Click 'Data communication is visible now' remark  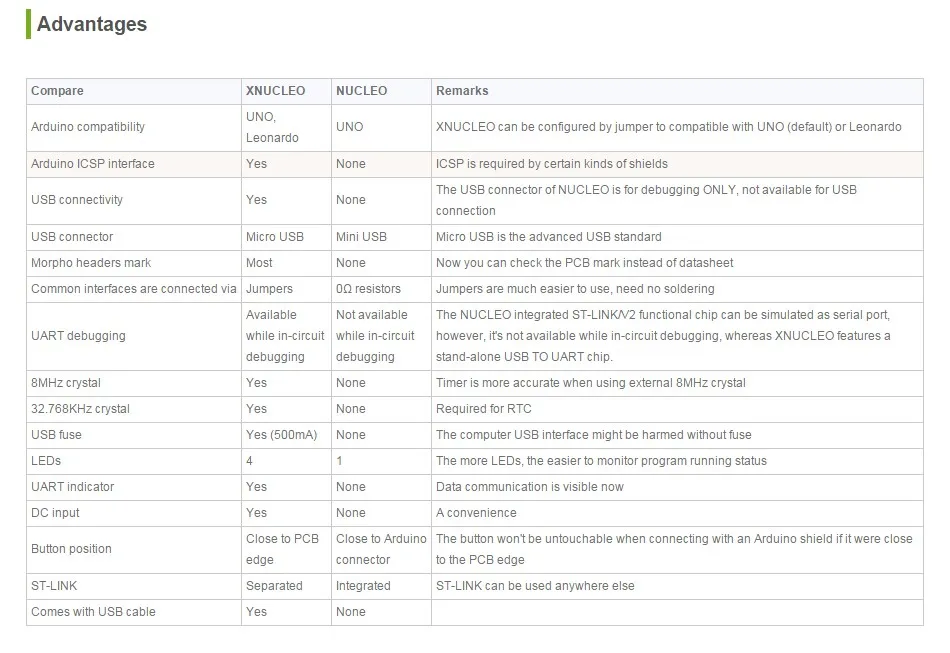point(530,488)
